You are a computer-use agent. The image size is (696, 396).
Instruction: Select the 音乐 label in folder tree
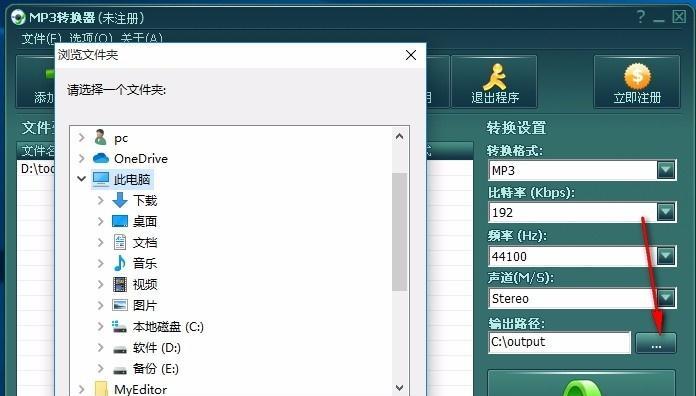coord(145,263)
